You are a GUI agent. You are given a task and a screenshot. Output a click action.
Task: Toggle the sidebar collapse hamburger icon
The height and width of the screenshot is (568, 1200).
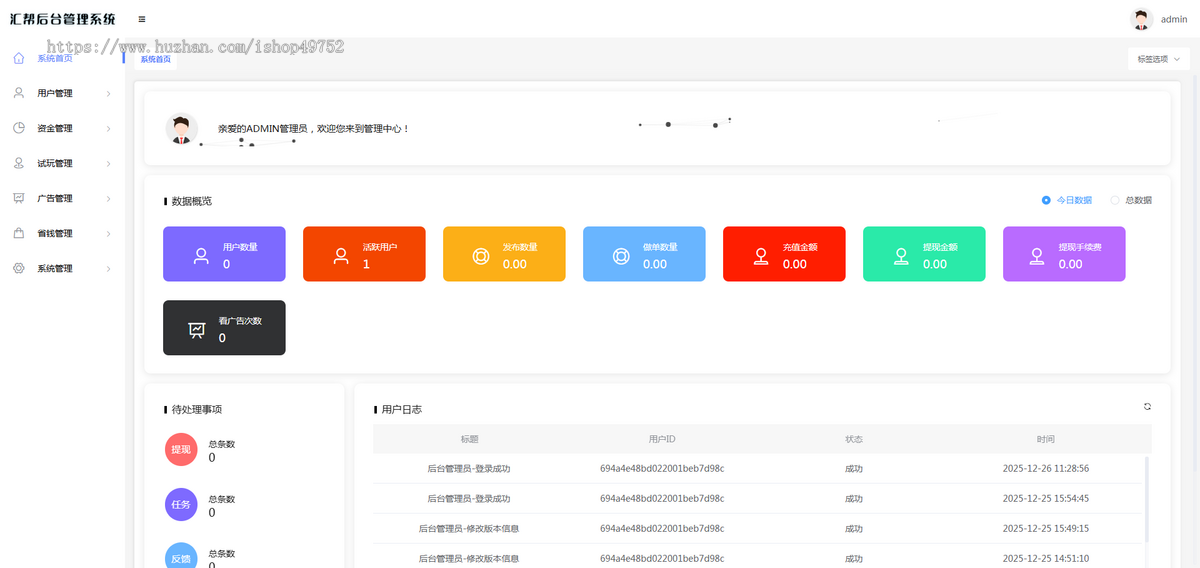coord(142,19)
